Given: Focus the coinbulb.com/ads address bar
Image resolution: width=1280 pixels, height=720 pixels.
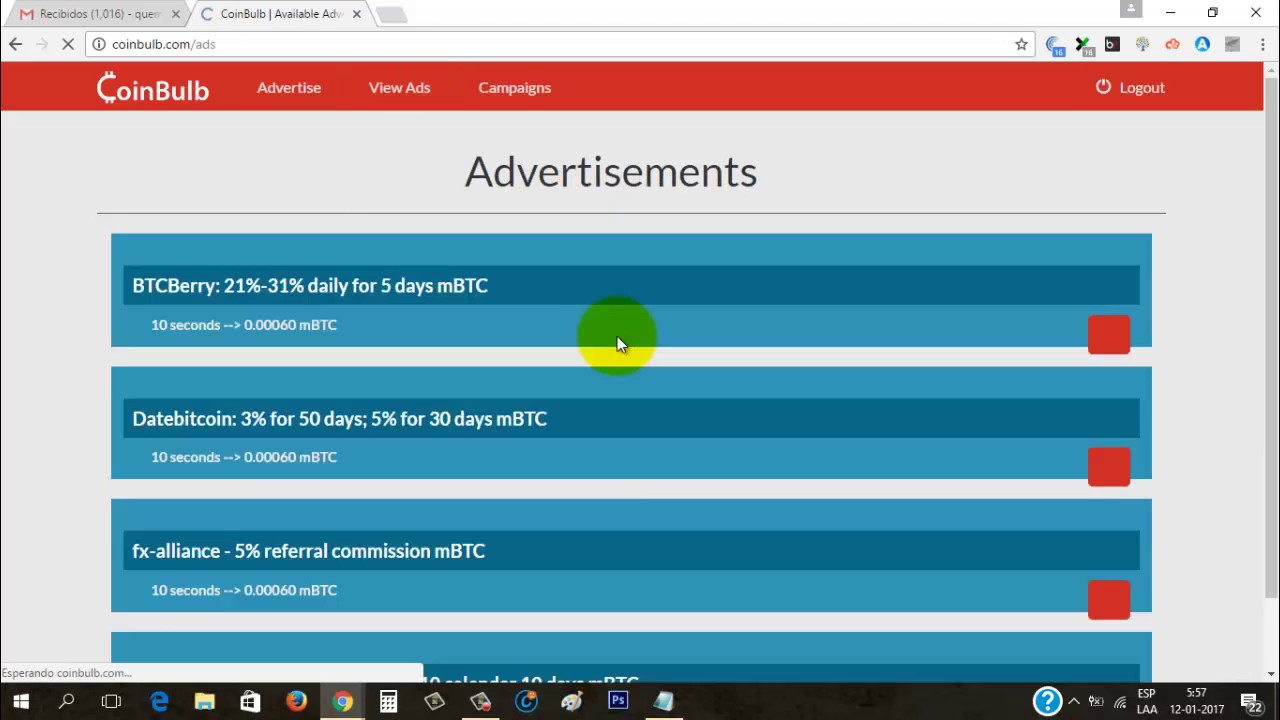Looking at the screenshot, I should [560, 44].
